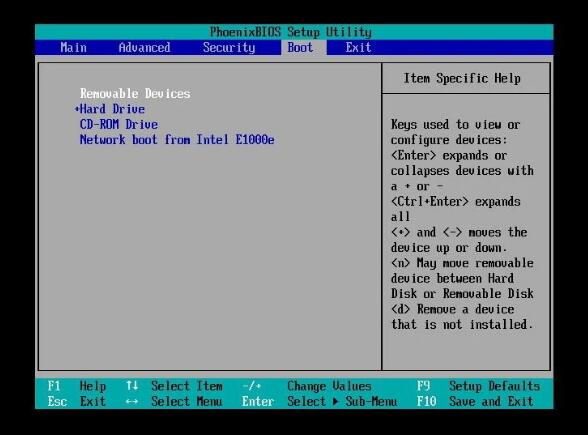Viewport: 588px width, 435px height.
Task: Click the -/+ Change Values hint
Action: (306, 386)
